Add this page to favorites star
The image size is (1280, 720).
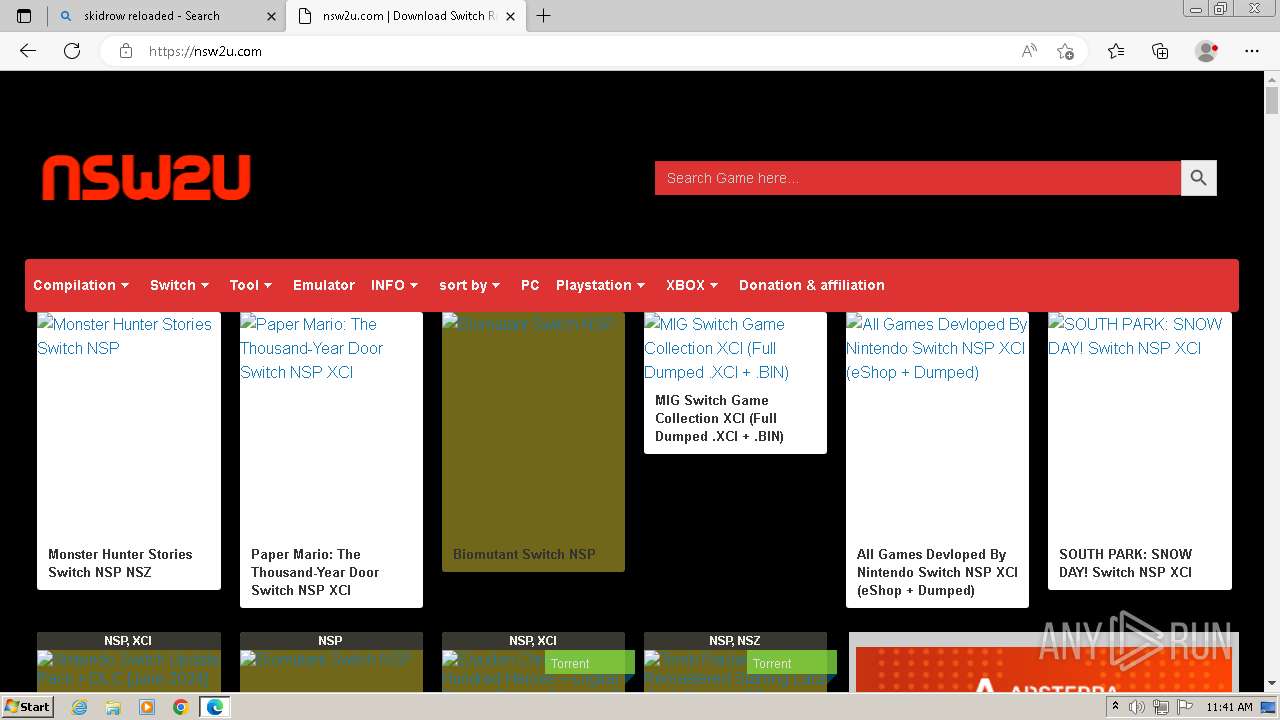(x=1065, y=51)
